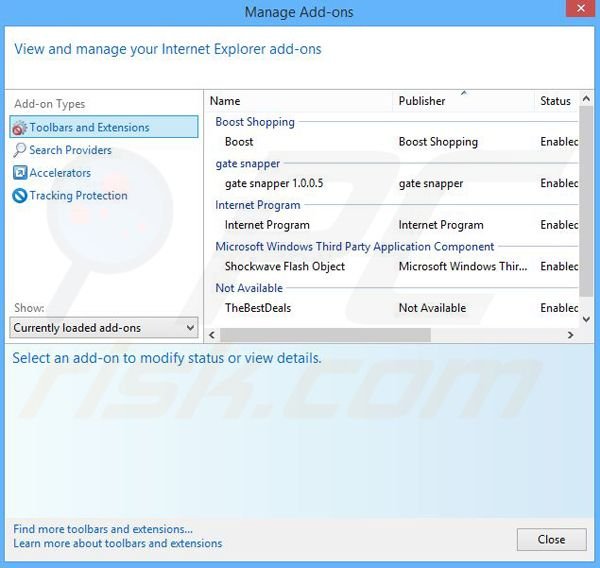Click the horizontal scrollbar thumb
This screenshot has width=600, height=568.
coord(325,335)
